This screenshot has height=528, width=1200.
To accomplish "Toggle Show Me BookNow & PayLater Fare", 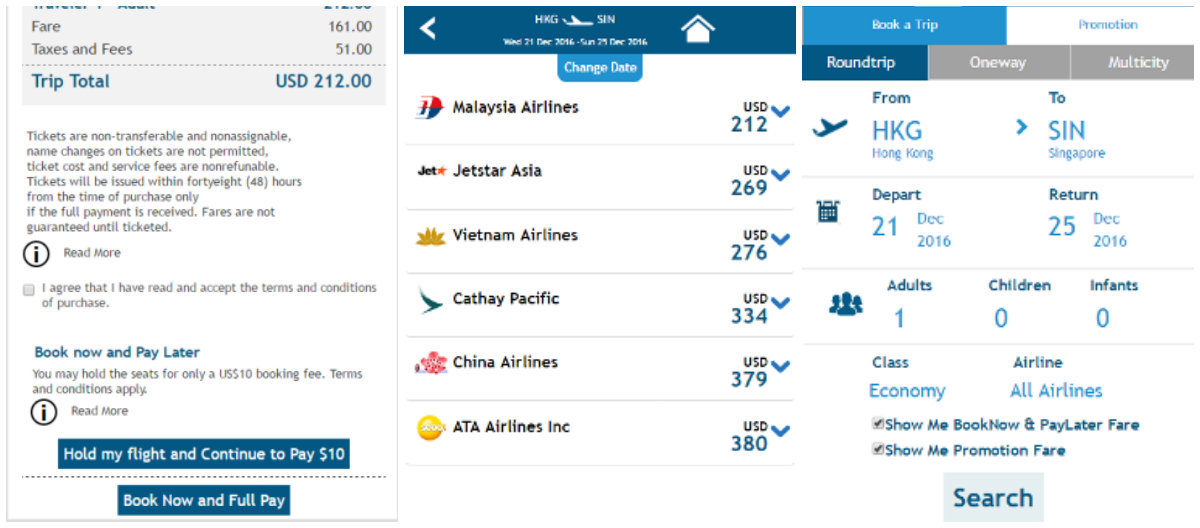I will pos(878,424).
